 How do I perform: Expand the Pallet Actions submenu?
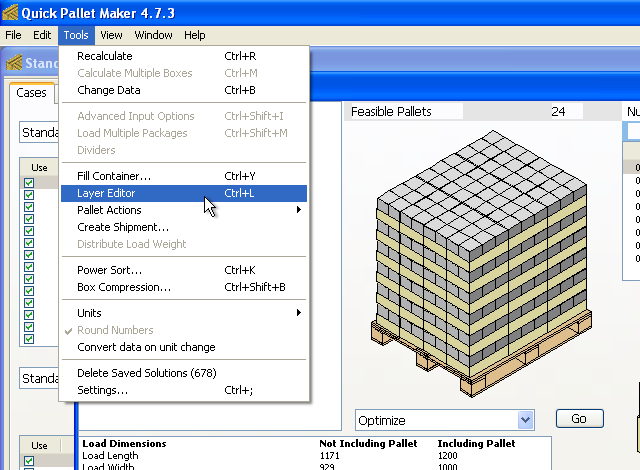184,210
